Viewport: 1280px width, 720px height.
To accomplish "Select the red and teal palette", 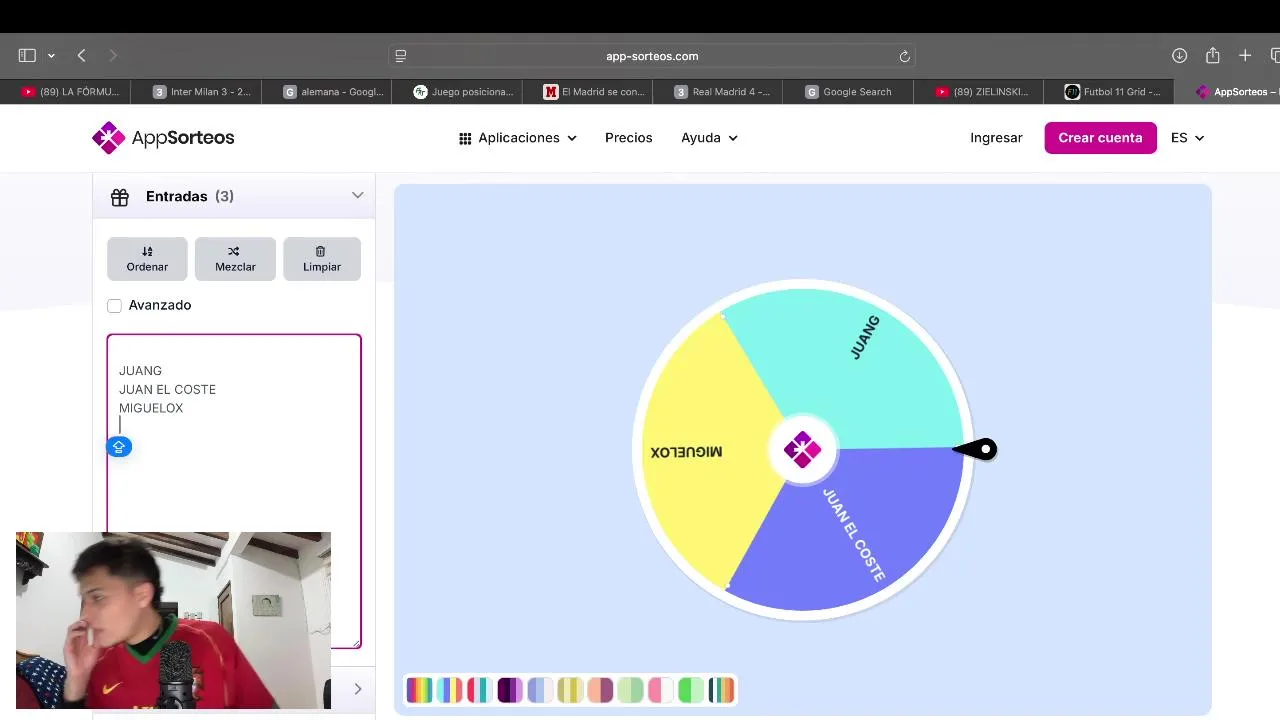I will 479,690.
